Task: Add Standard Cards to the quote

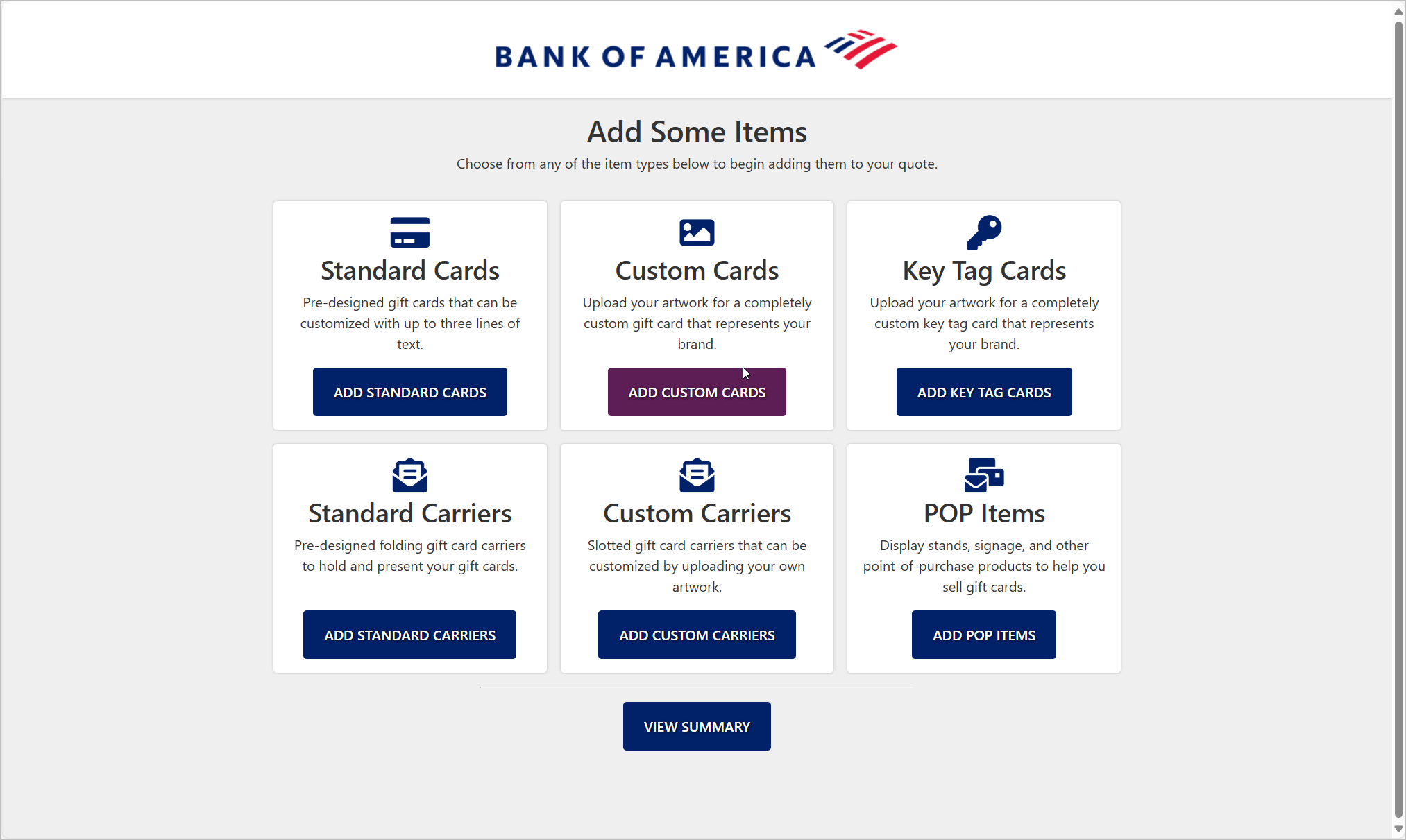Action: click(409, 392)
